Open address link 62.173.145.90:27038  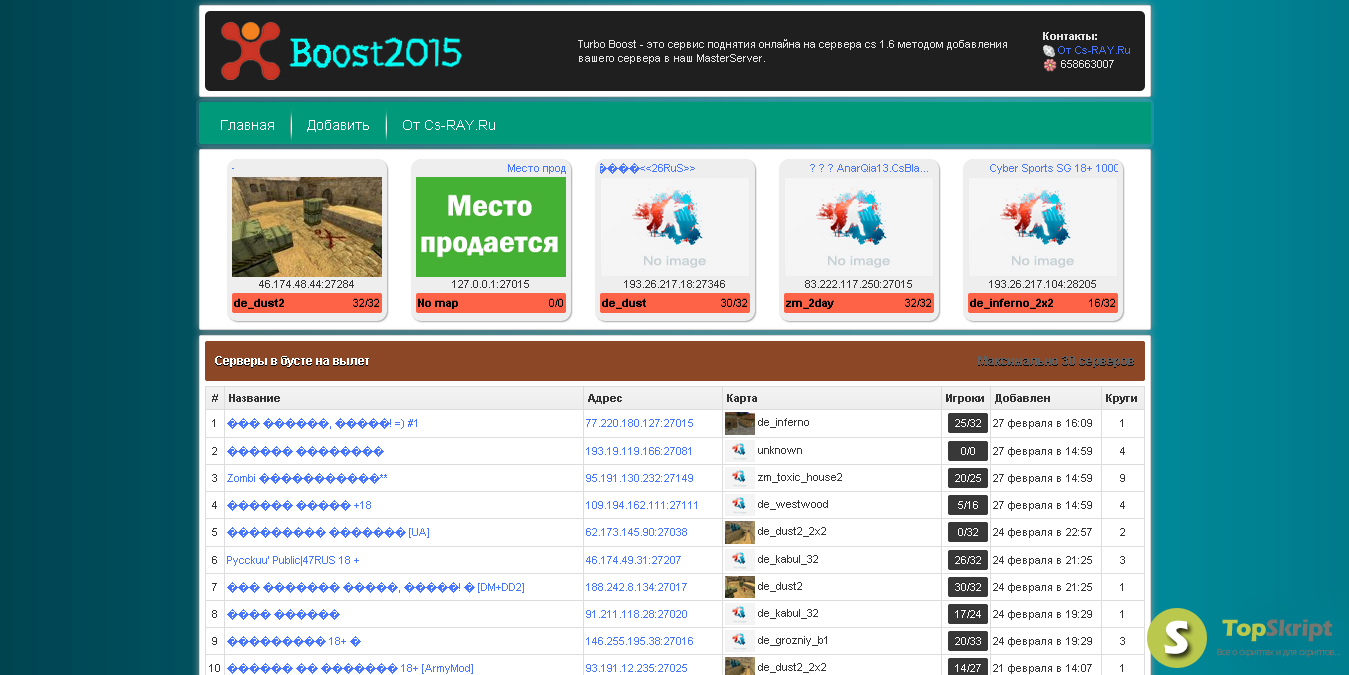tap(636, 532)
